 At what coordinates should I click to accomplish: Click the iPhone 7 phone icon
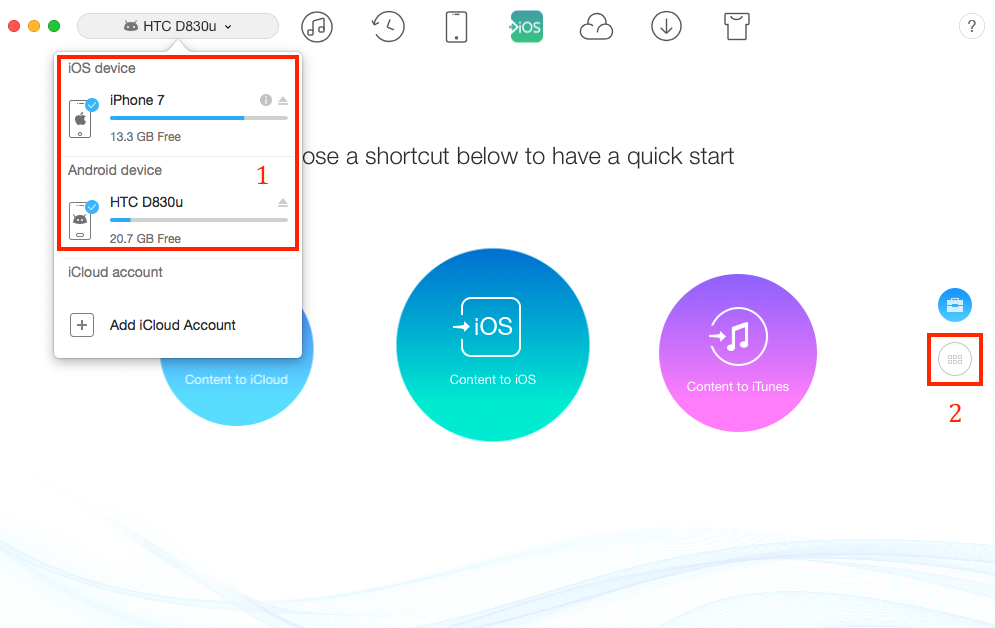click(81, 119)
